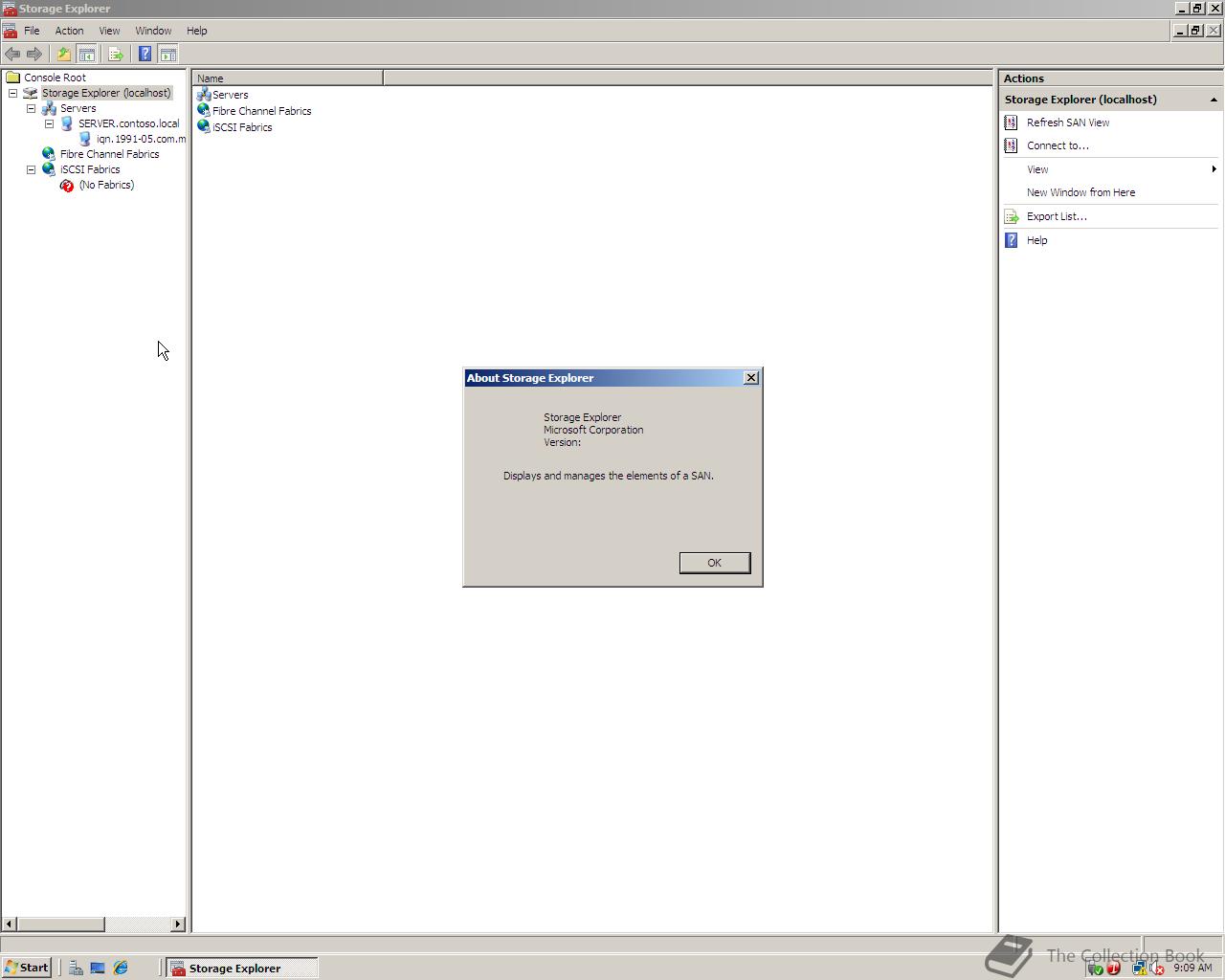Click the Back arrow toolbar icon
The width and height of the screenshot is (1225, 980).
pyautogui.click(x=12, y=55)
